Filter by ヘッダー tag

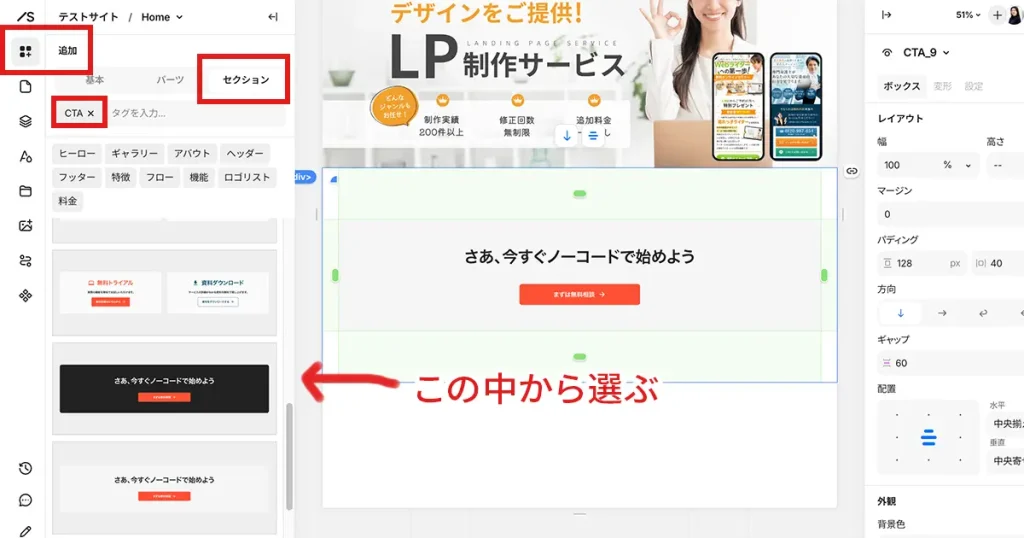[x=245, y=153]
